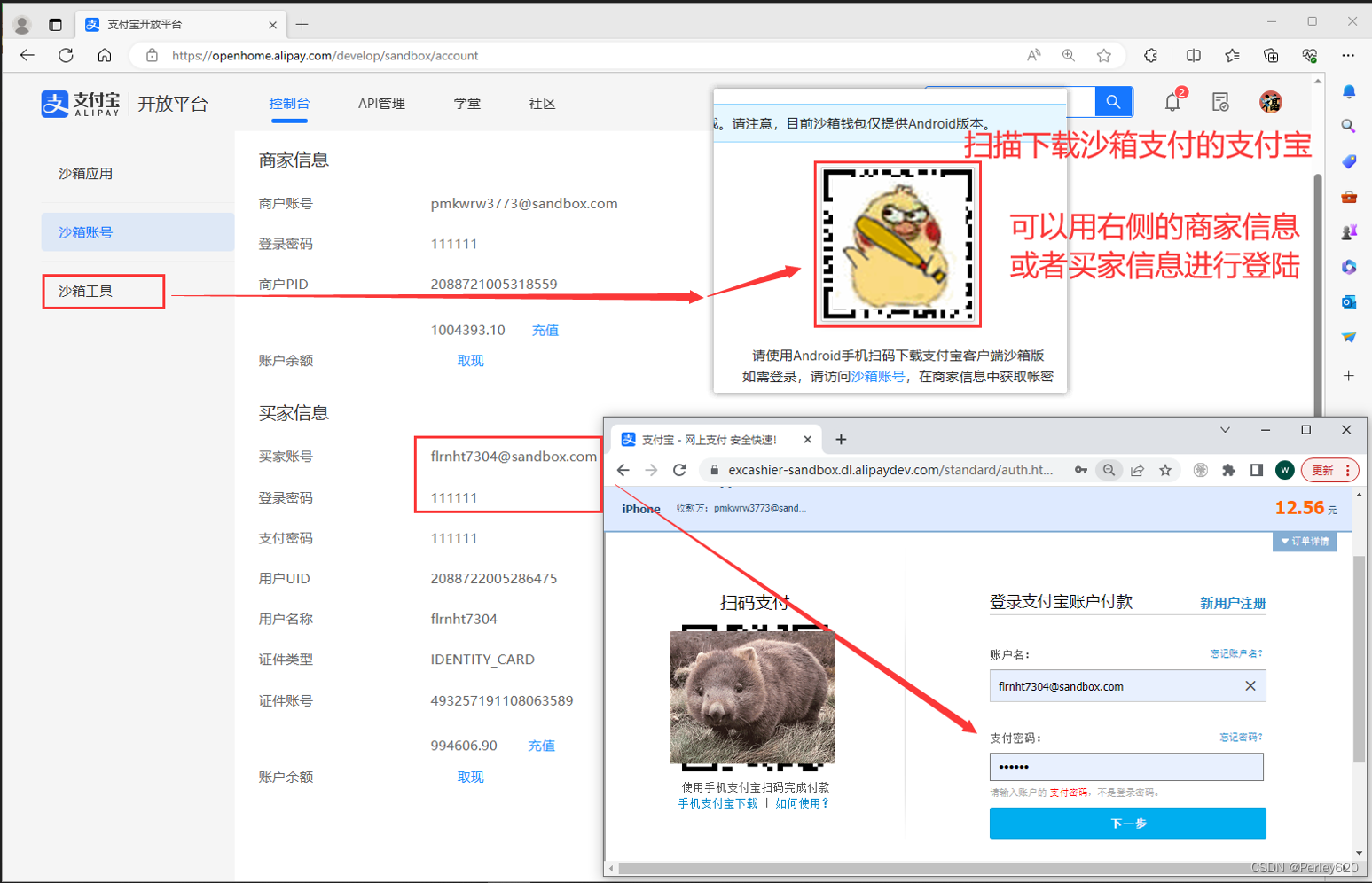
Task: Open Chrome tab search chevron
Action: pyautogui.click(x=1225, y=430)
